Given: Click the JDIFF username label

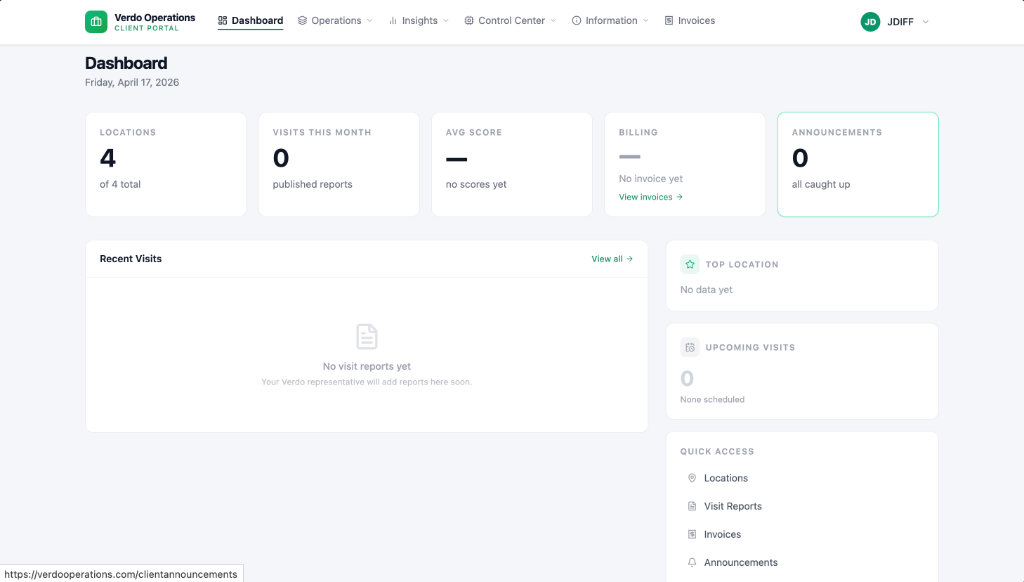Looking at the screenshot, I should coord(900,22).
